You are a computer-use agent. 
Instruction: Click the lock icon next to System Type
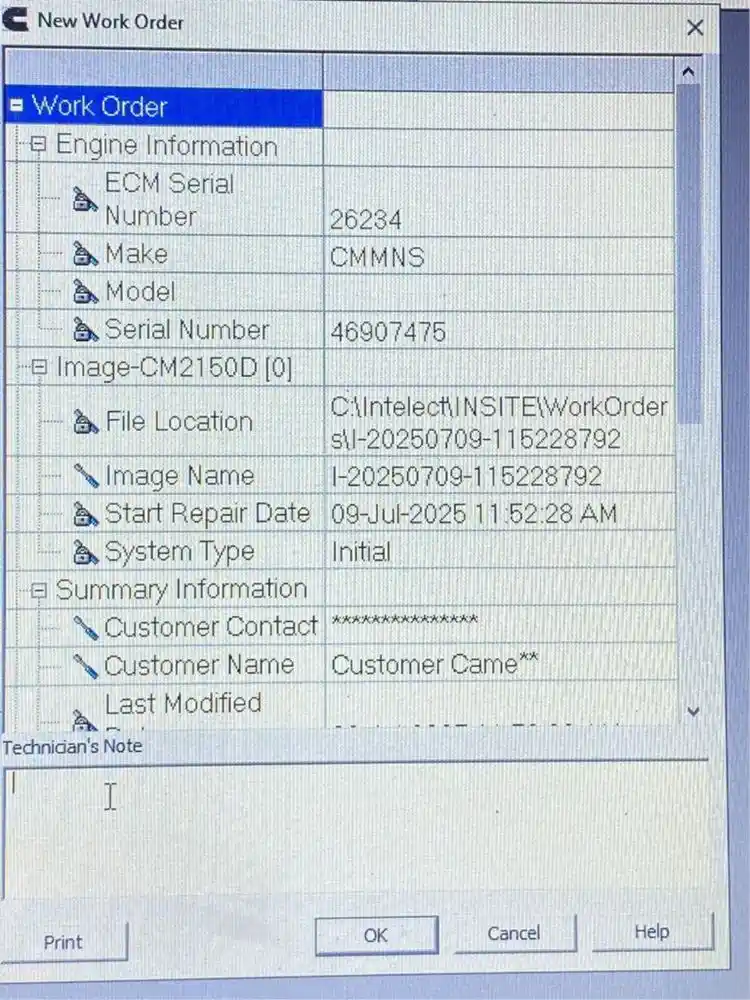(x=85, y=552)
